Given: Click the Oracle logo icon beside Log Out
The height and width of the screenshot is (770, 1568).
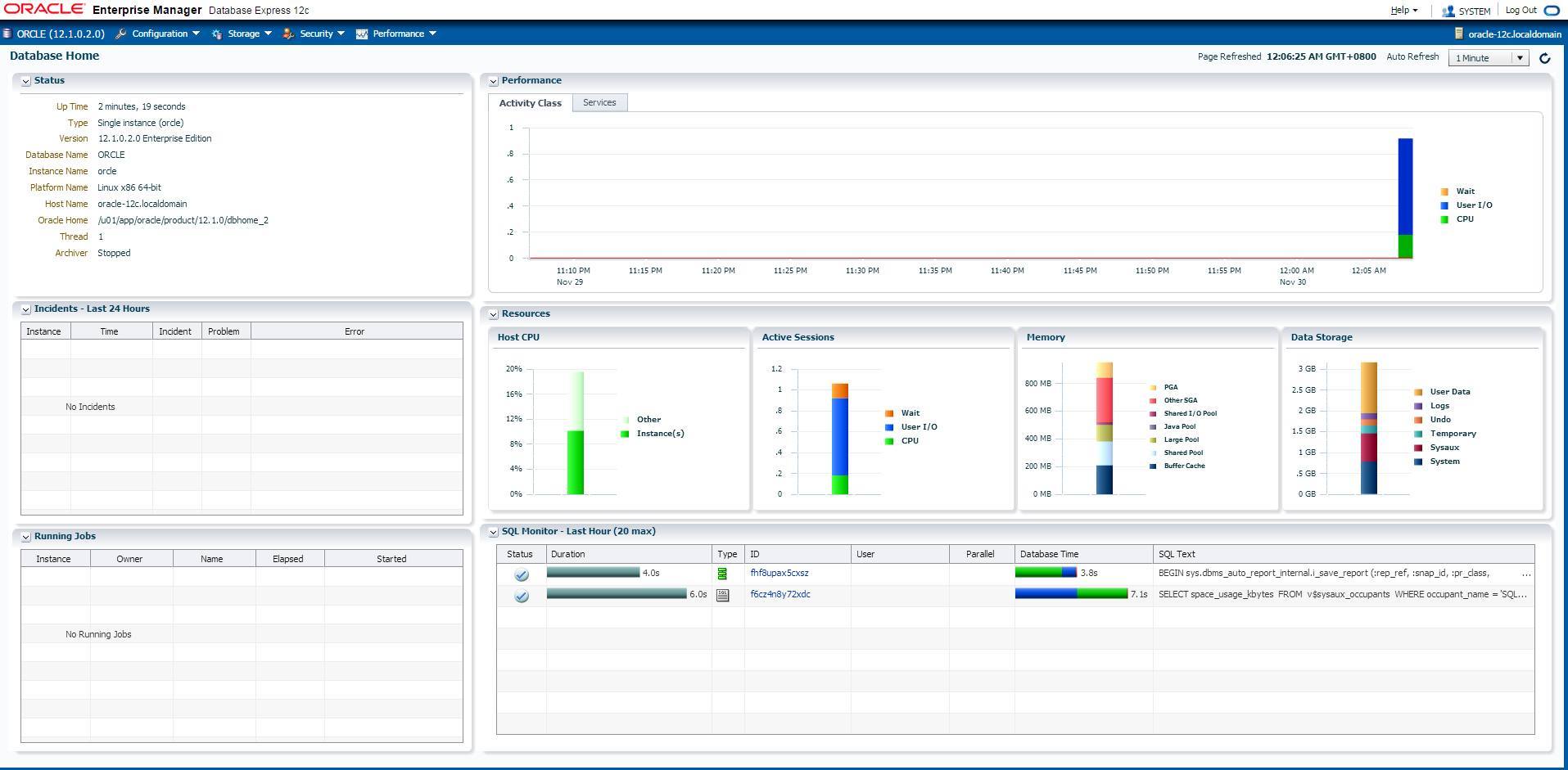Looking at the screenshot, I should click(1552, 11).
